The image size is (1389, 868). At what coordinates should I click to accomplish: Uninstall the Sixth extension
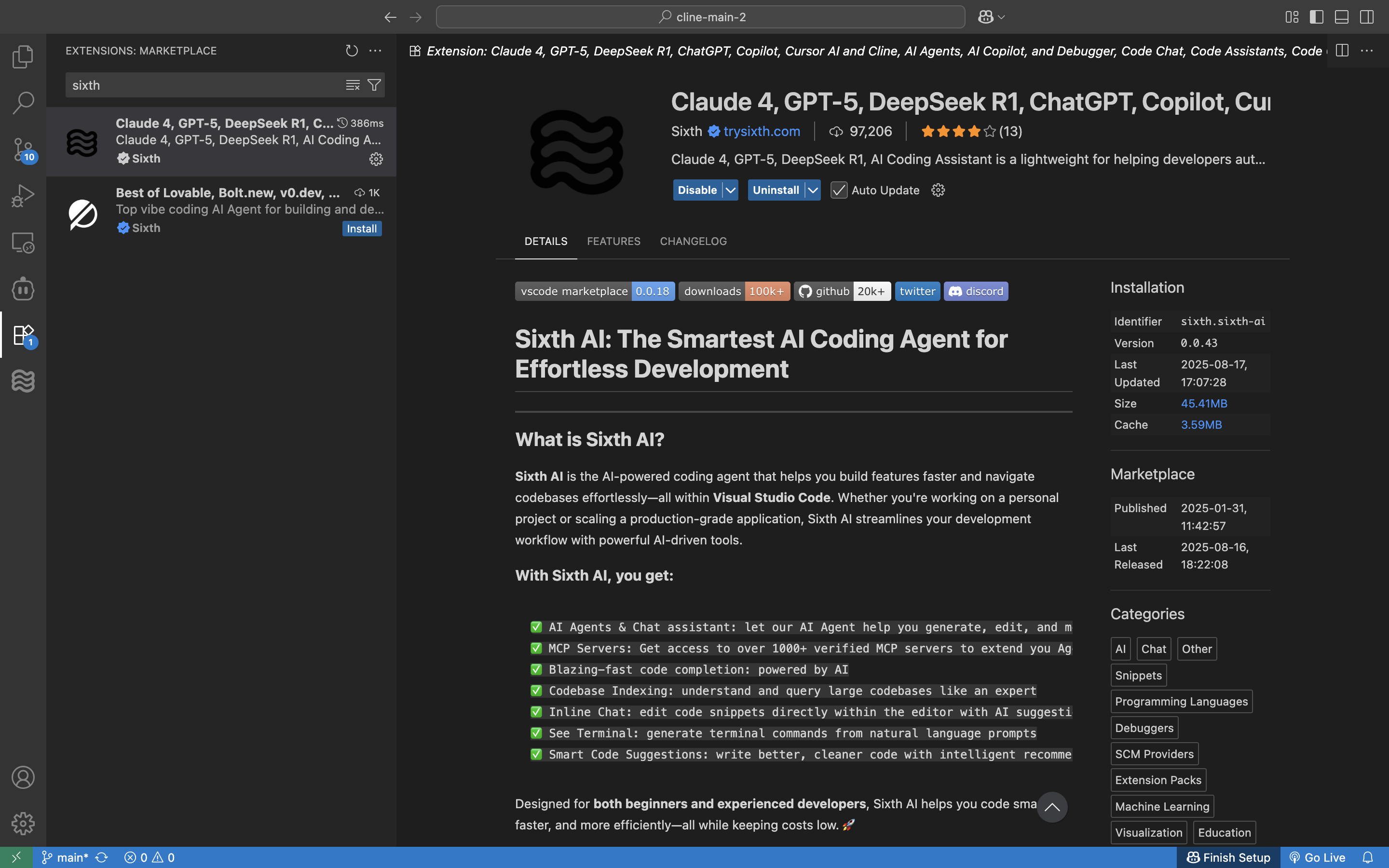[776, 190]
